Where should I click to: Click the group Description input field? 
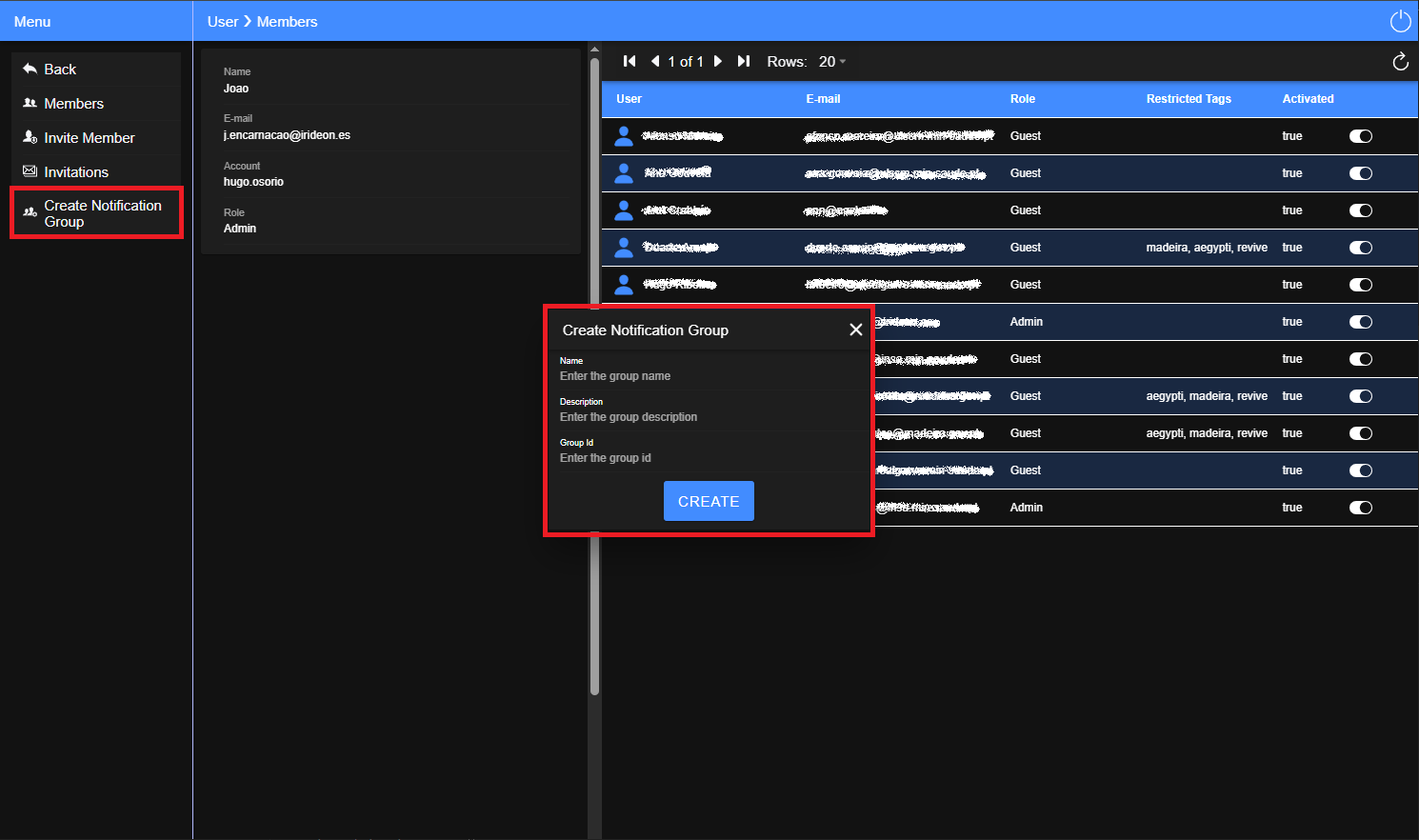(x=709, y=417)
